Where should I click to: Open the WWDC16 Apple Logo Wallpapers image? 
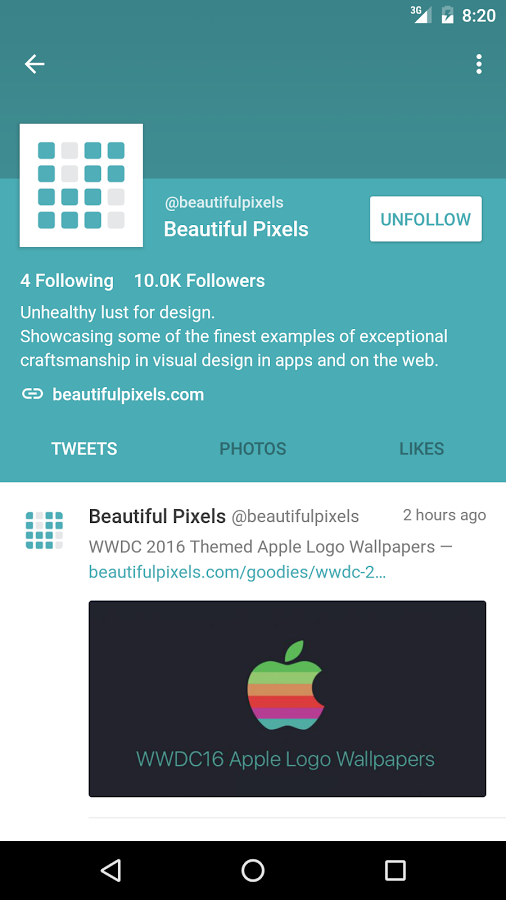pos(287,699)
